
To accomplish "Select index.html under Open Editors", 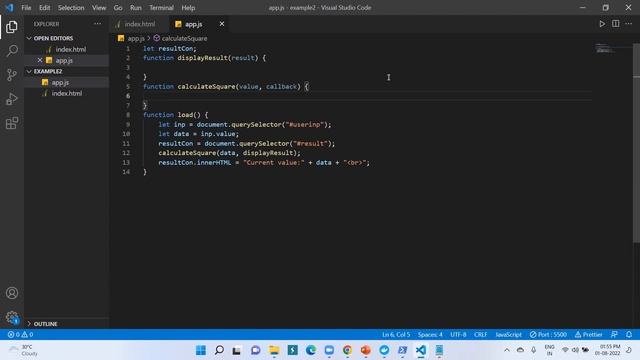I will (x=71, y=49).
